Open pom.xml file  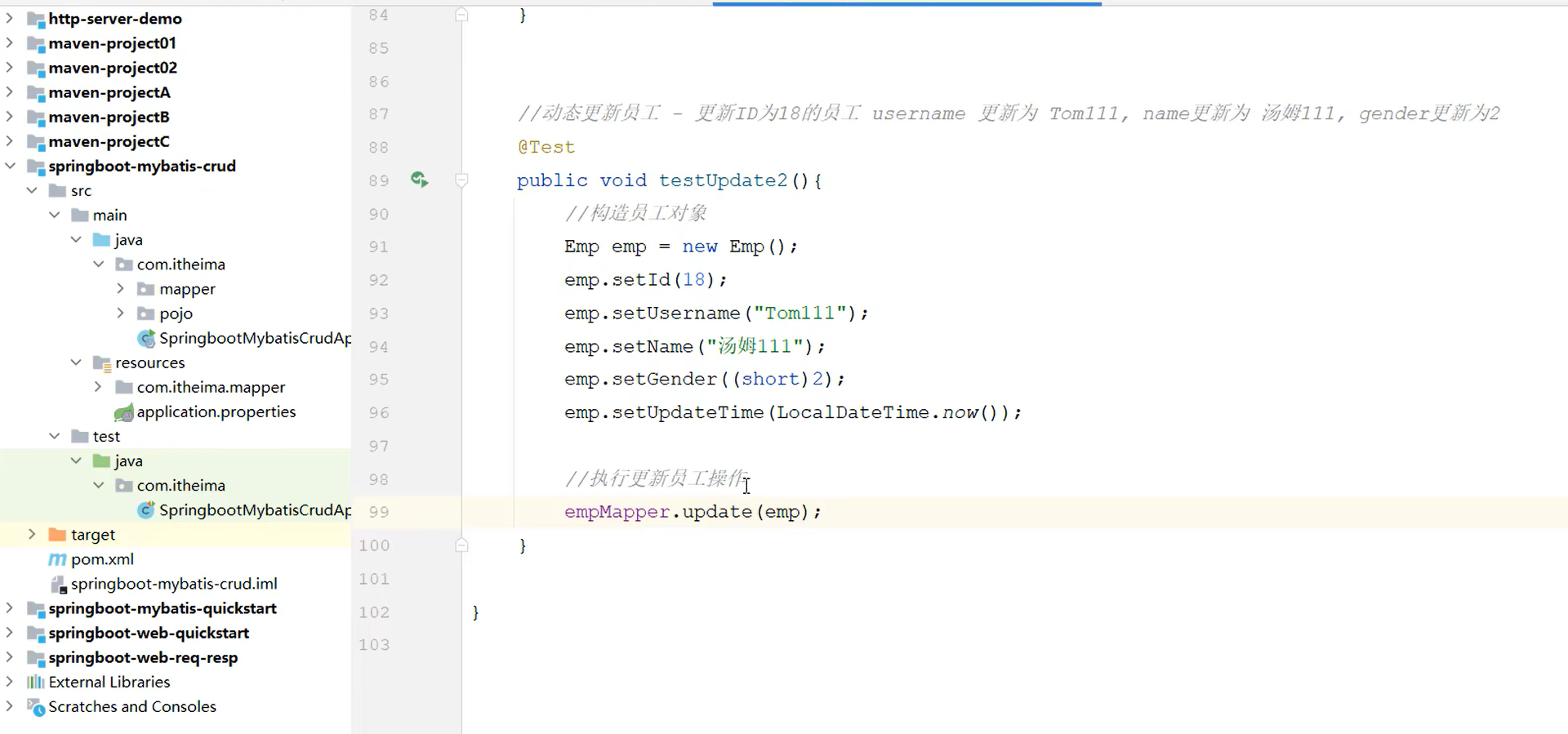tap(102, 559)
